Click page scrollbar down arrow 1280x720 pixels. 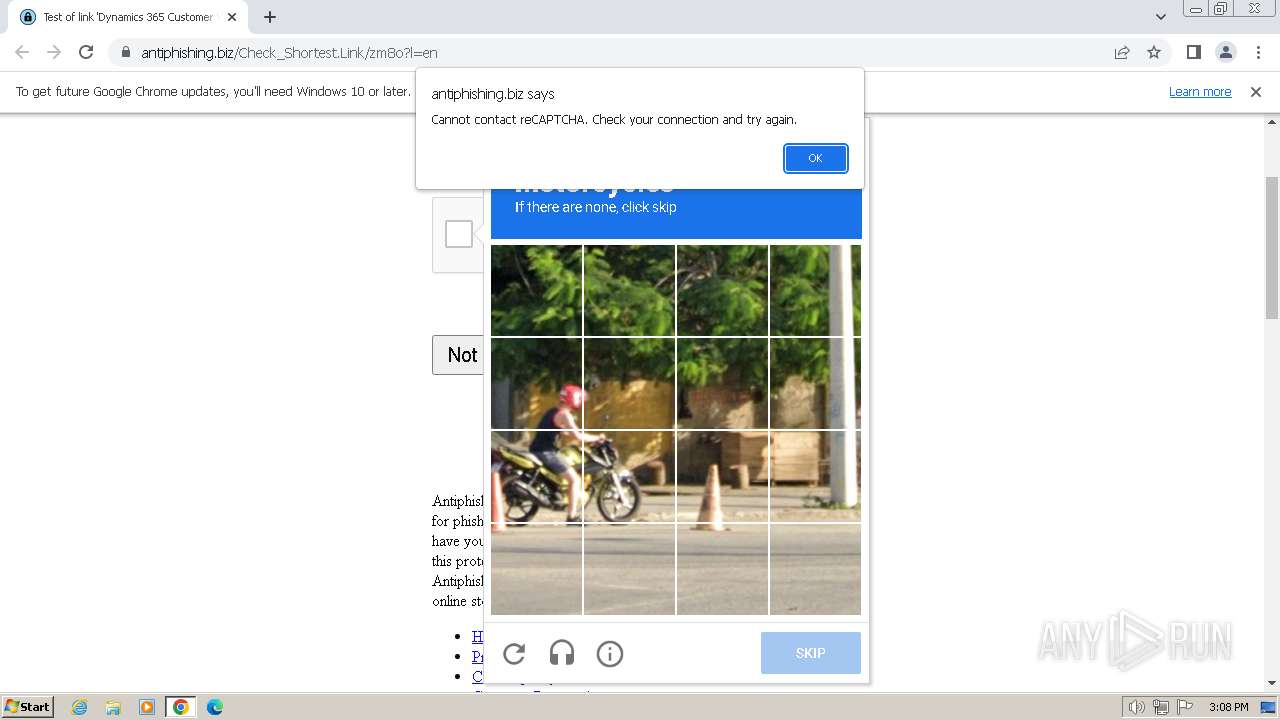tap(1272, 683)
